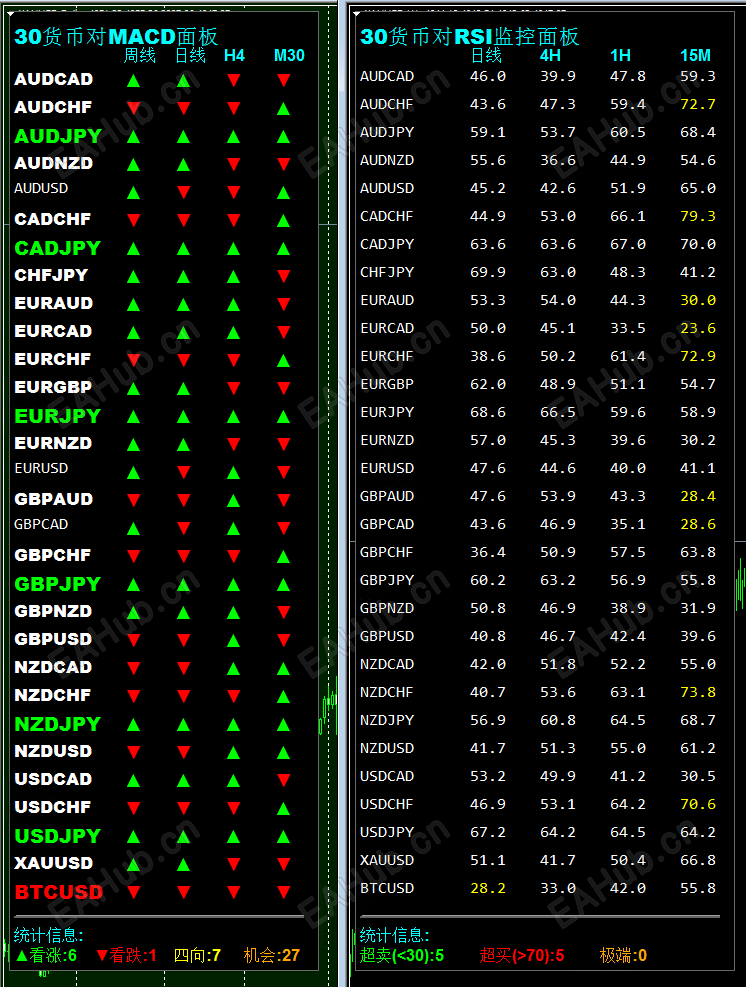Click NZDCHF 15M RSI value 73.8

[698, 692]
